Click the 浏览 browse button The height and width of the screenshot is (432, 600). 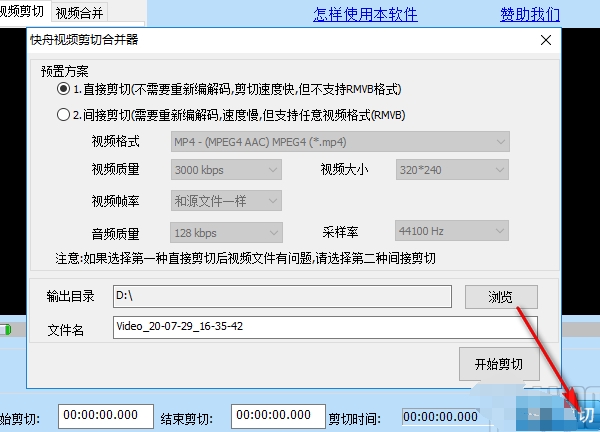(x=501, y=297)
